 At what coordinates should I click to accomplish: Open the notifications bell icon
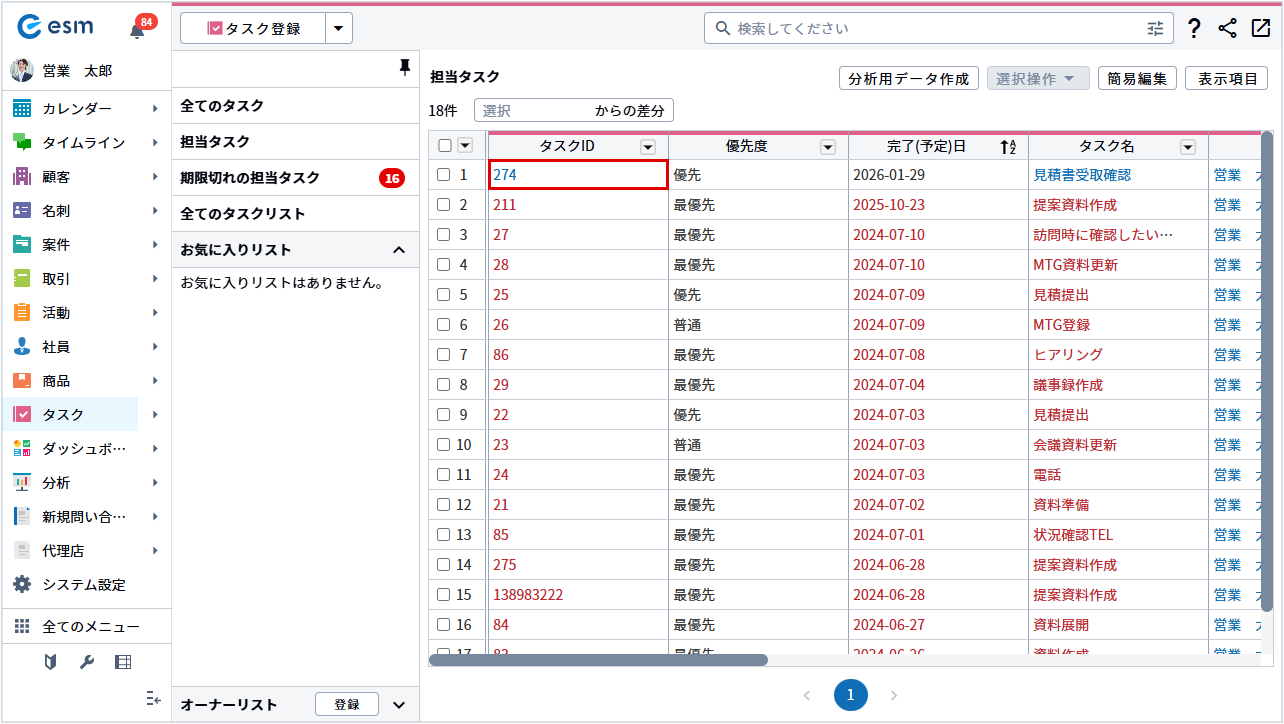pos(137,30)
